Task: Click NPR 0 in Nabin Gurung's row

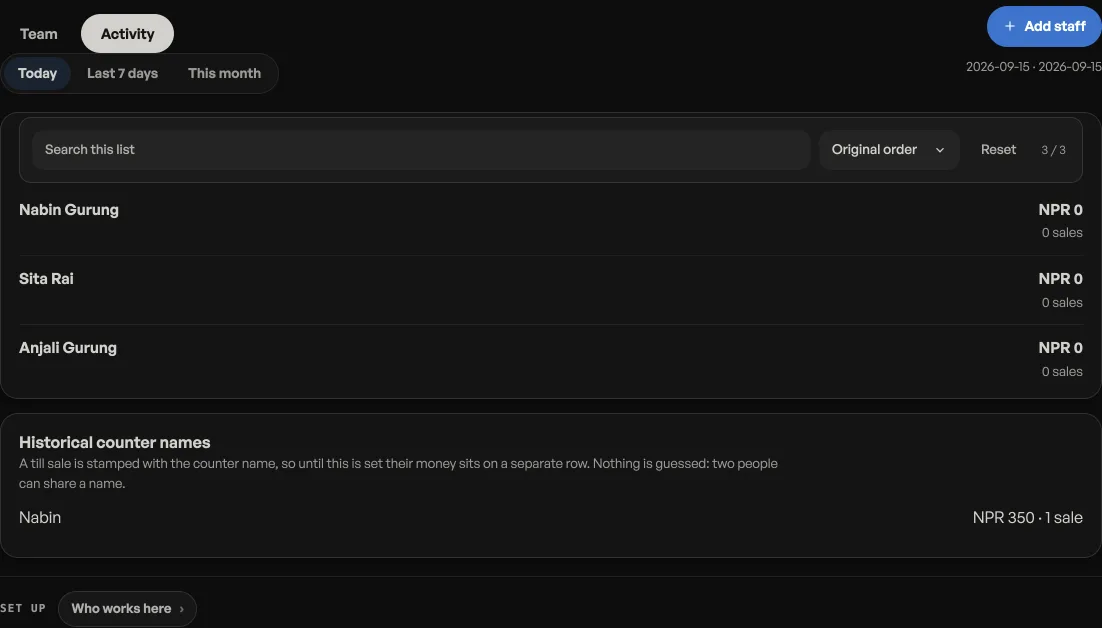Action: pos(1061,210)
